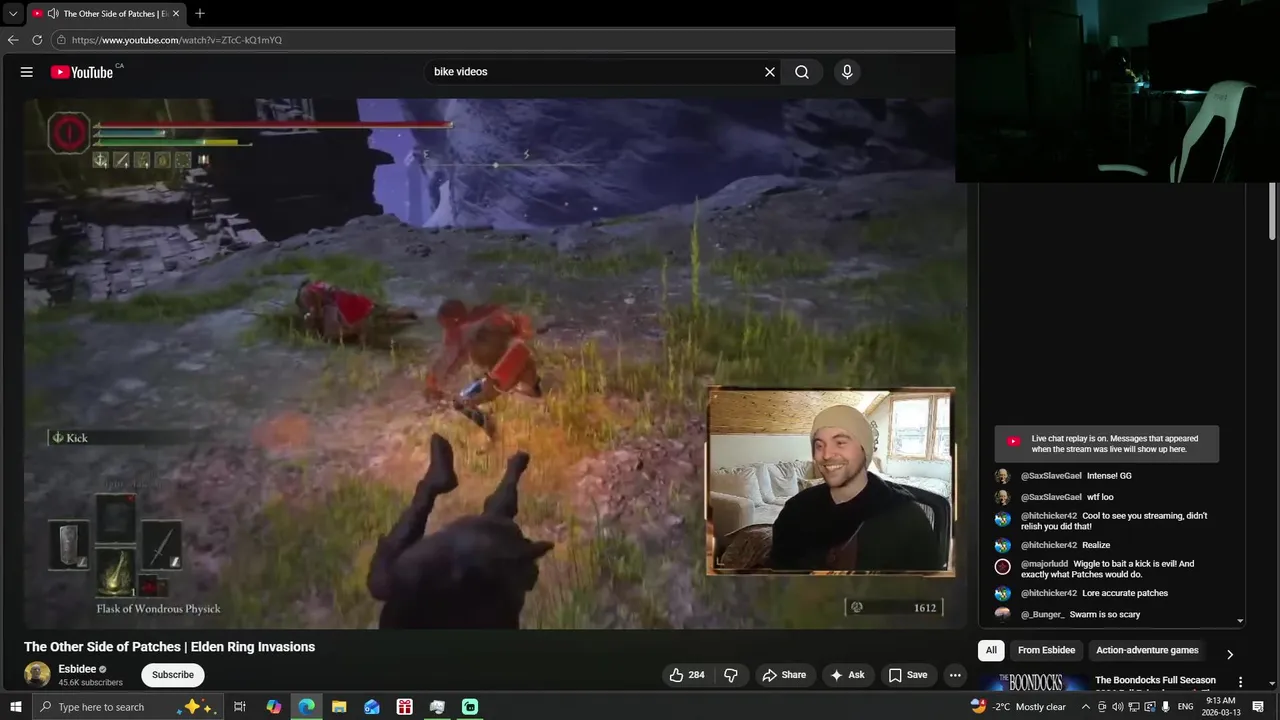
Task: Switch to Microsoft Edge on taskbar
Action: point(306,707)
